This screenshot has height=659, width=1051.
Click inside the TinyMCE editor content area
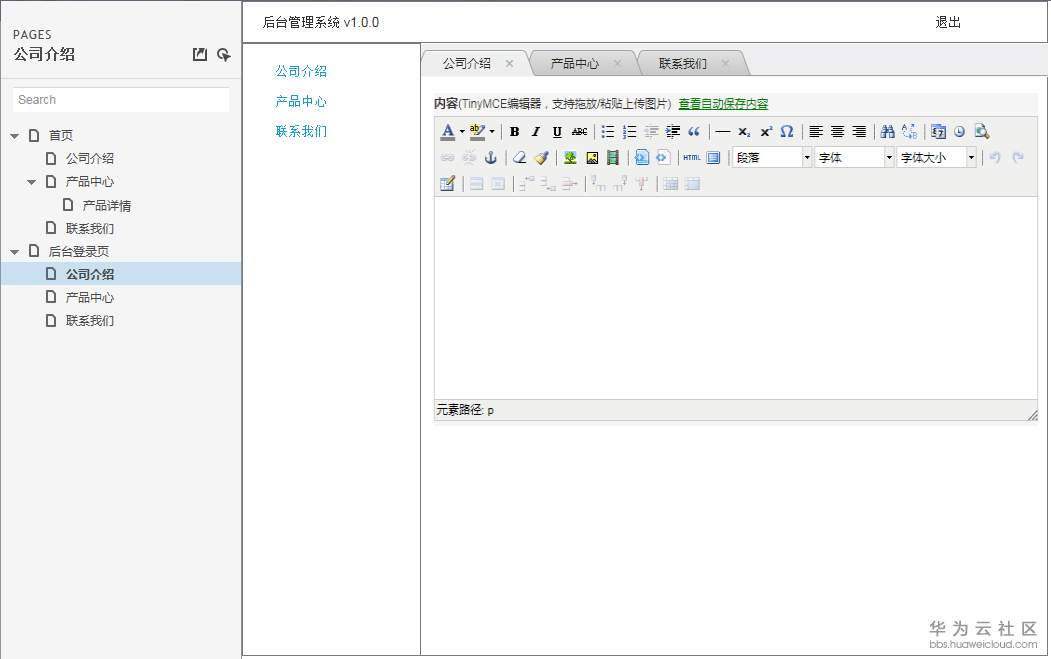(x=735, y=298)
